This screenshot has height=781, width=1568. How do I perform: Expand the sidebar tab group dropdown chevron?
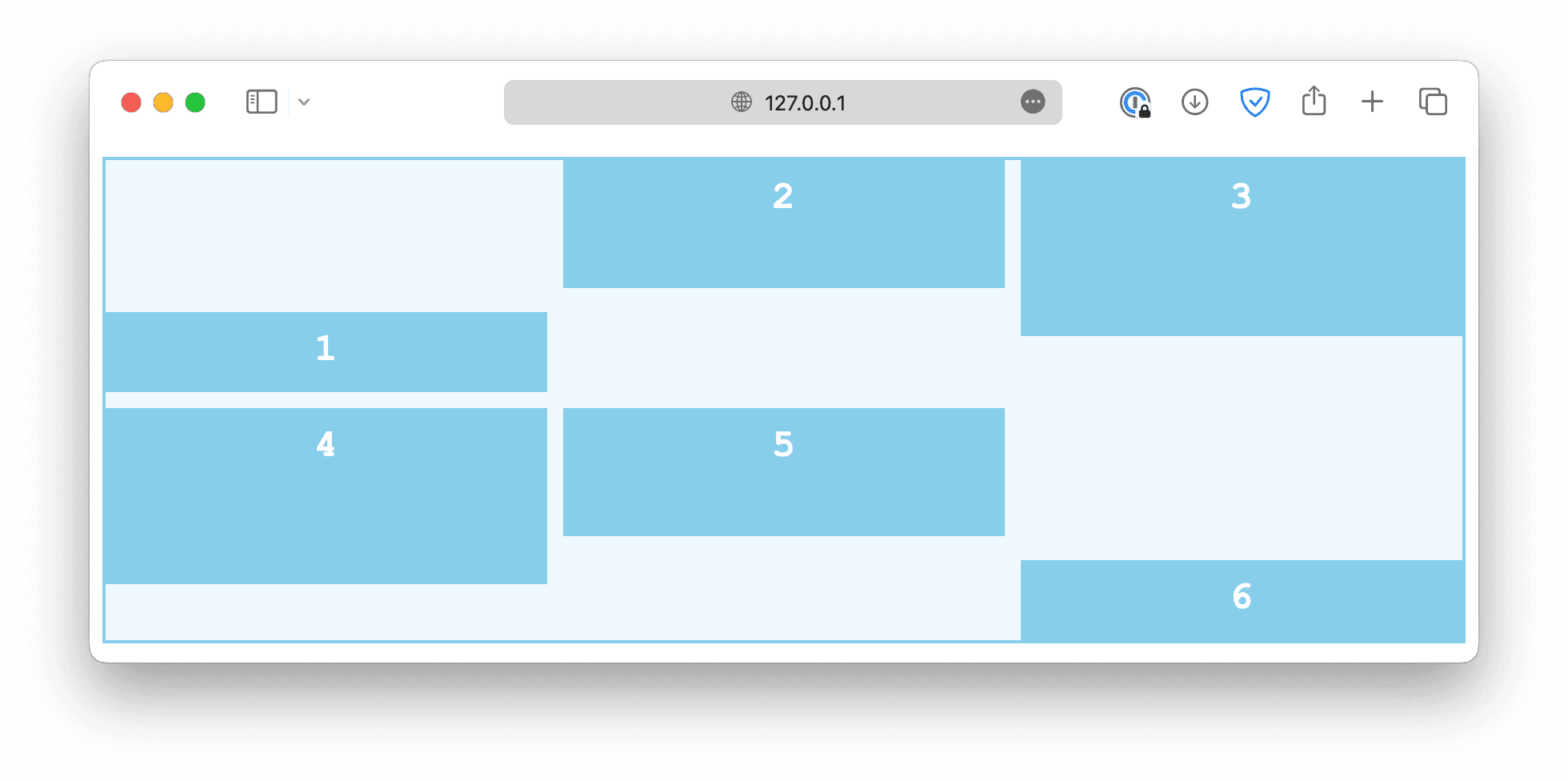[304, 102]
